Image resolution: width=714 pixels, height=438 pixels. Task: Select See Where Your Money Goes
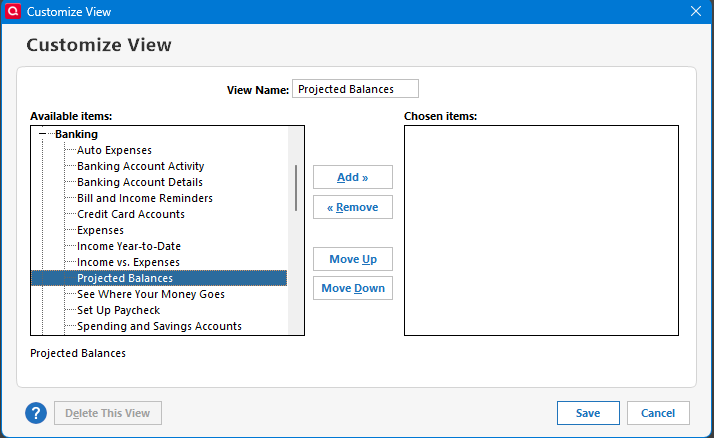tap(150, 295)
